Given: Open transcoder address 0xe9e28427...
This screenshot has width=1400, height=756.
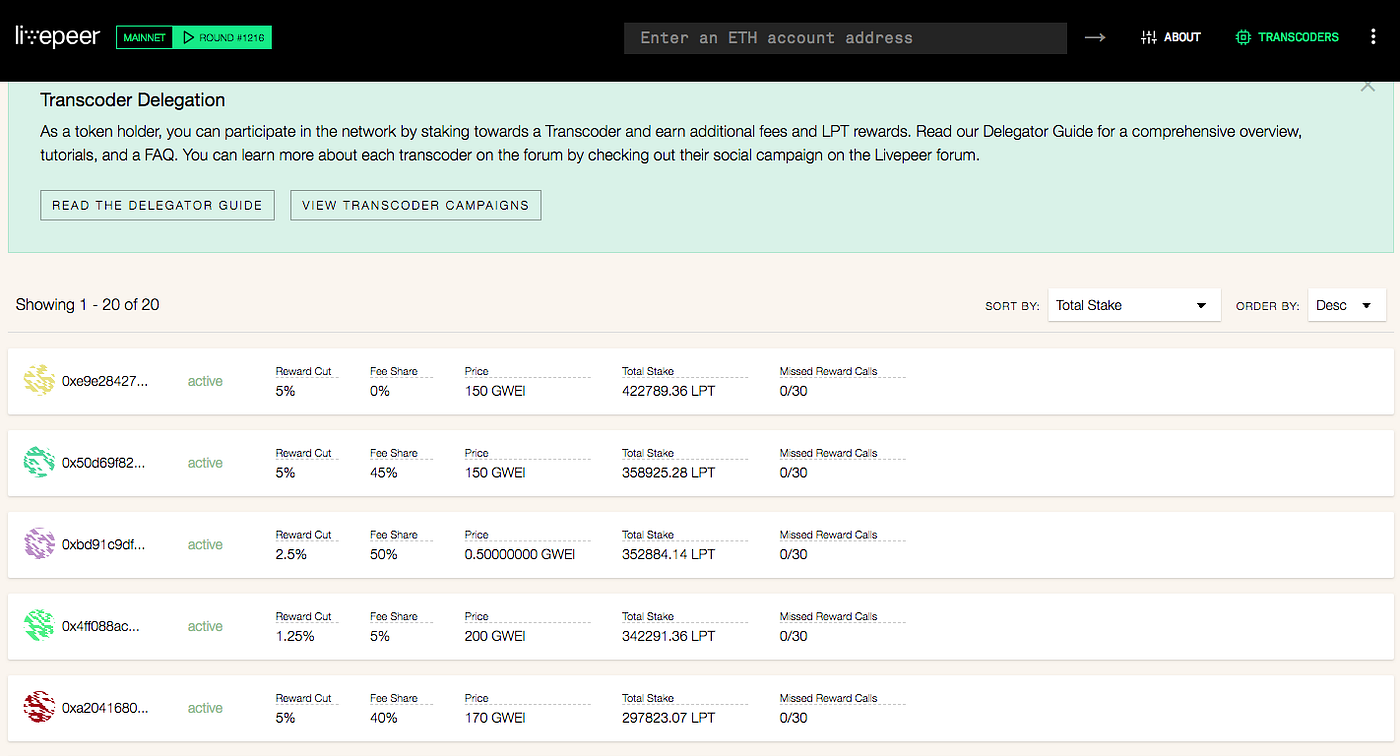Looking at the screenshot, I should click(105, 381).
